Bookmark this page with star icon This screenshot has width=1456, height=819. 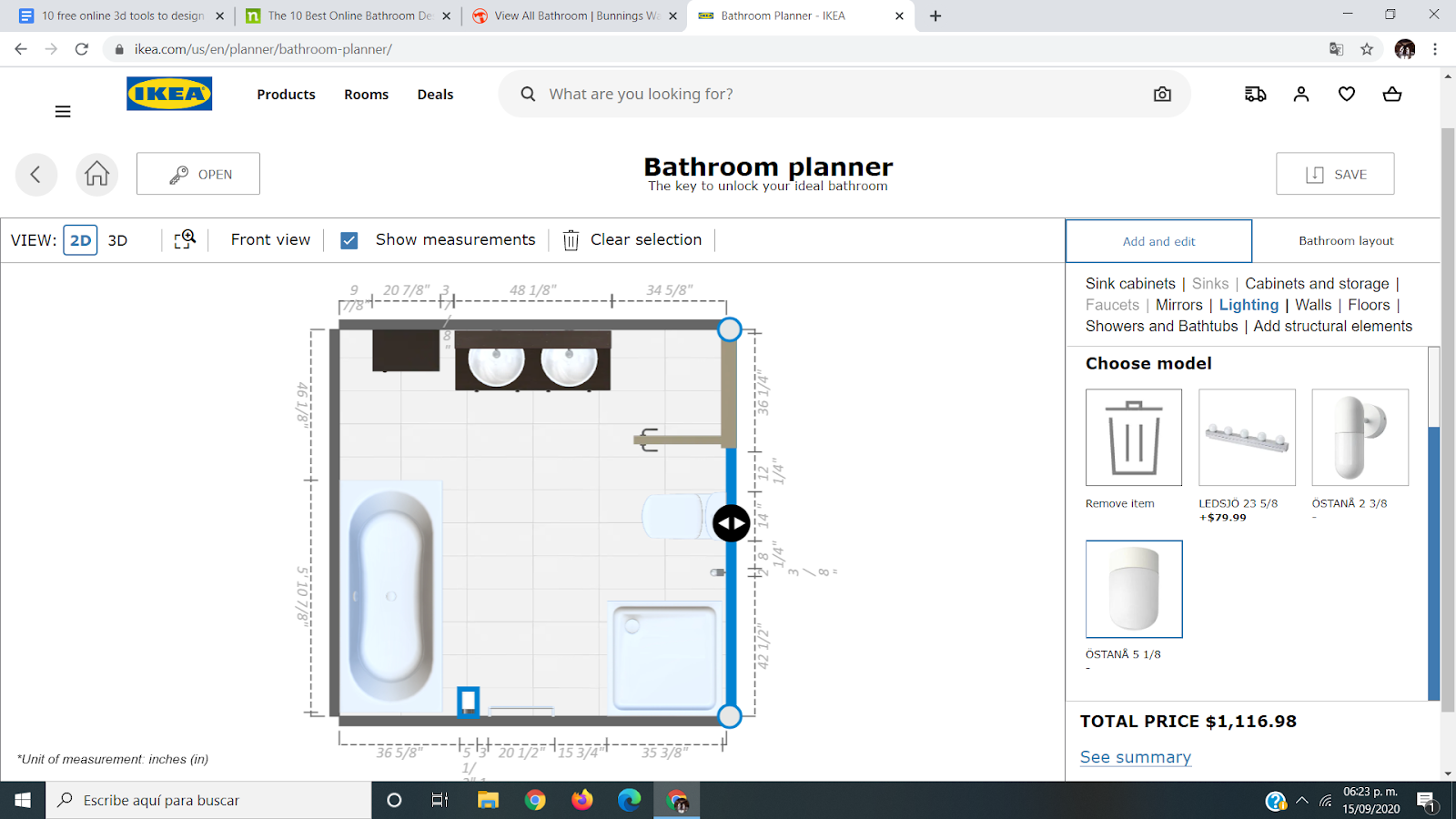tap(1367, 49)
